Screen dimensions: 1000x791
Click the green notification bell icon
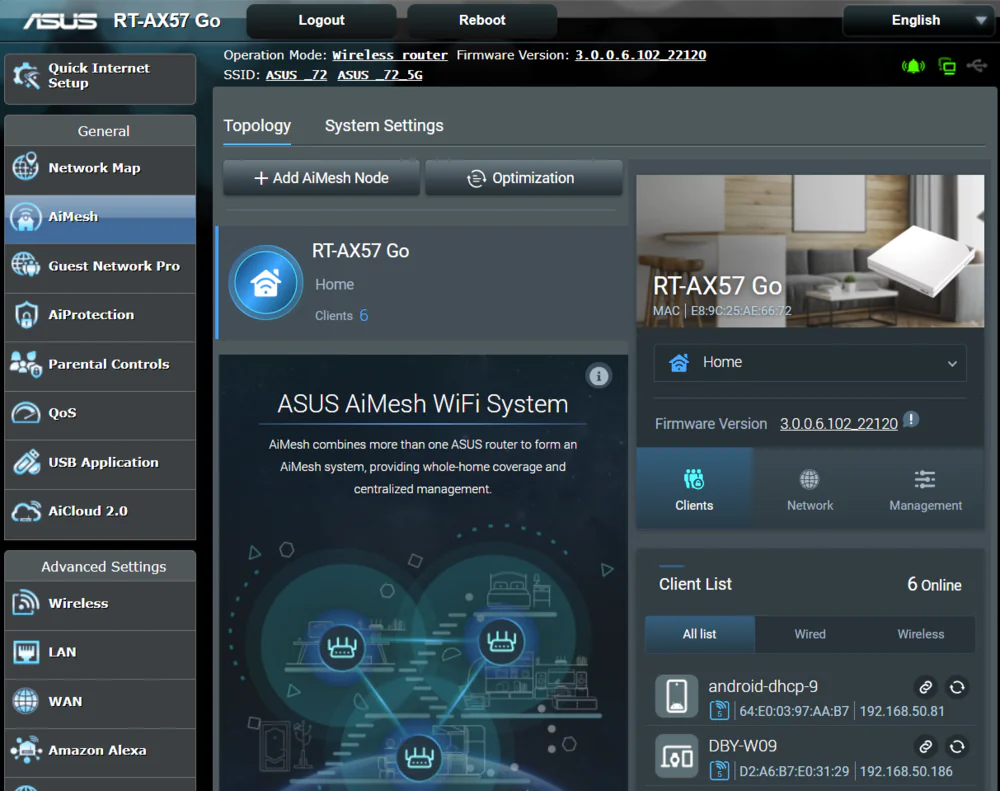[913, 66]
